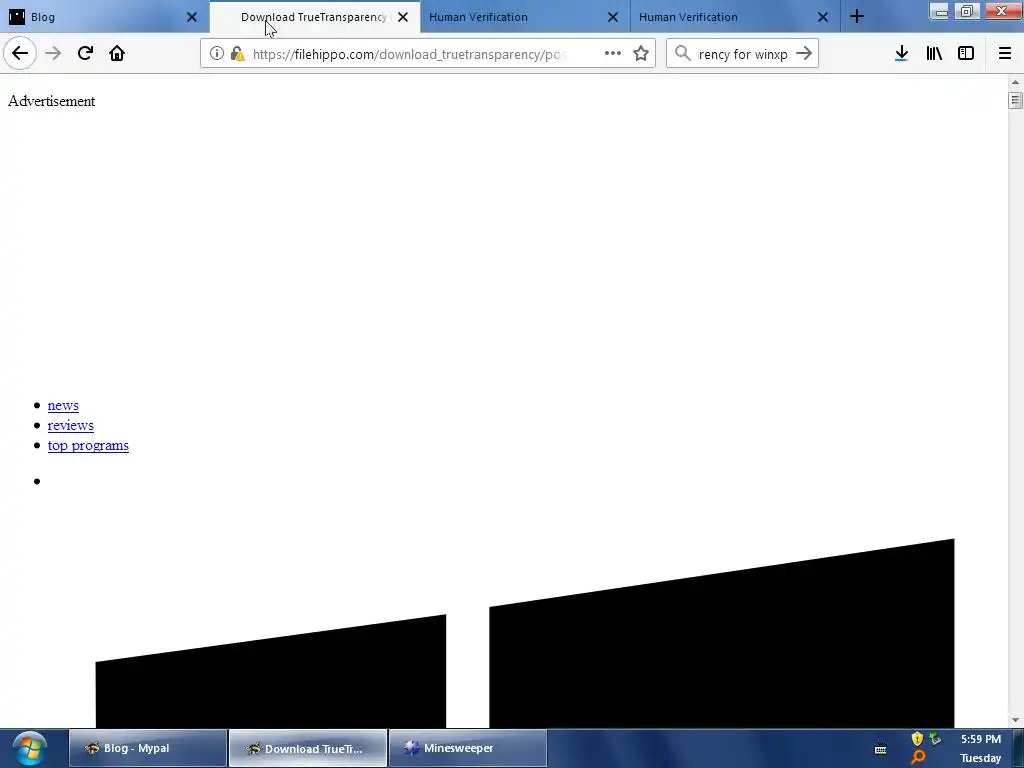Click the padlock warning security icon
This screenshot has width=1024, height=768.
(x=238, y=54)
